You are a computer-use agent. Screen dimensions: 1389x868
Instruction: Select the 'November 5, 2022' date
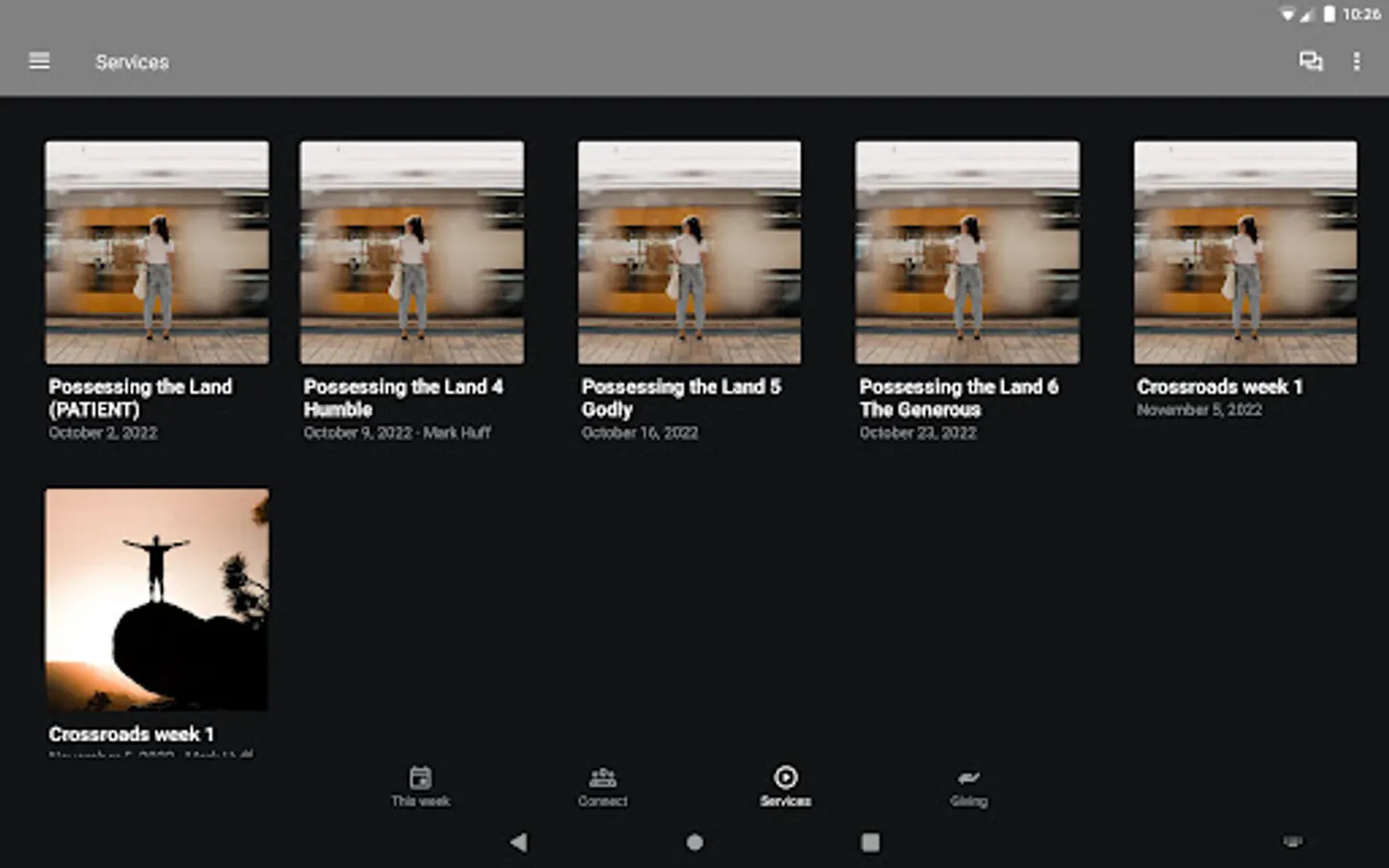point(1199,410)
